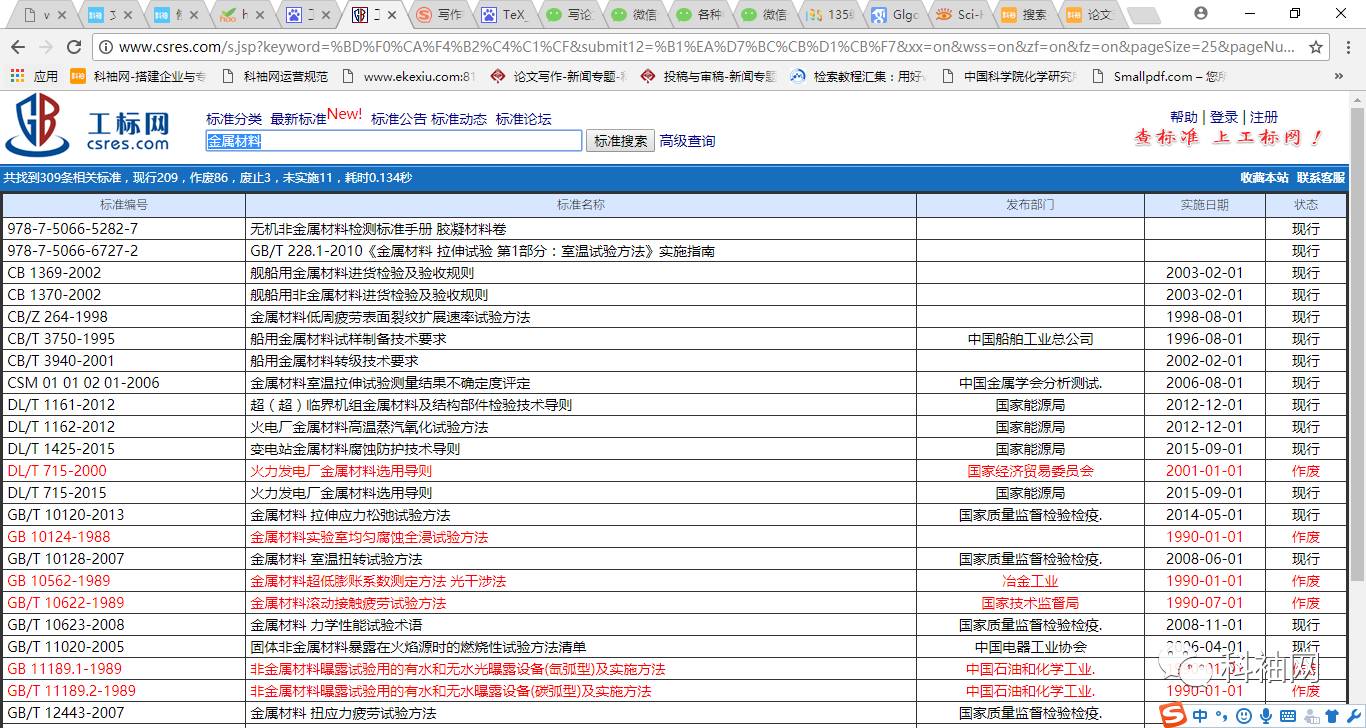
Task: Click the browser back arrow
Action: click(18, 47)
